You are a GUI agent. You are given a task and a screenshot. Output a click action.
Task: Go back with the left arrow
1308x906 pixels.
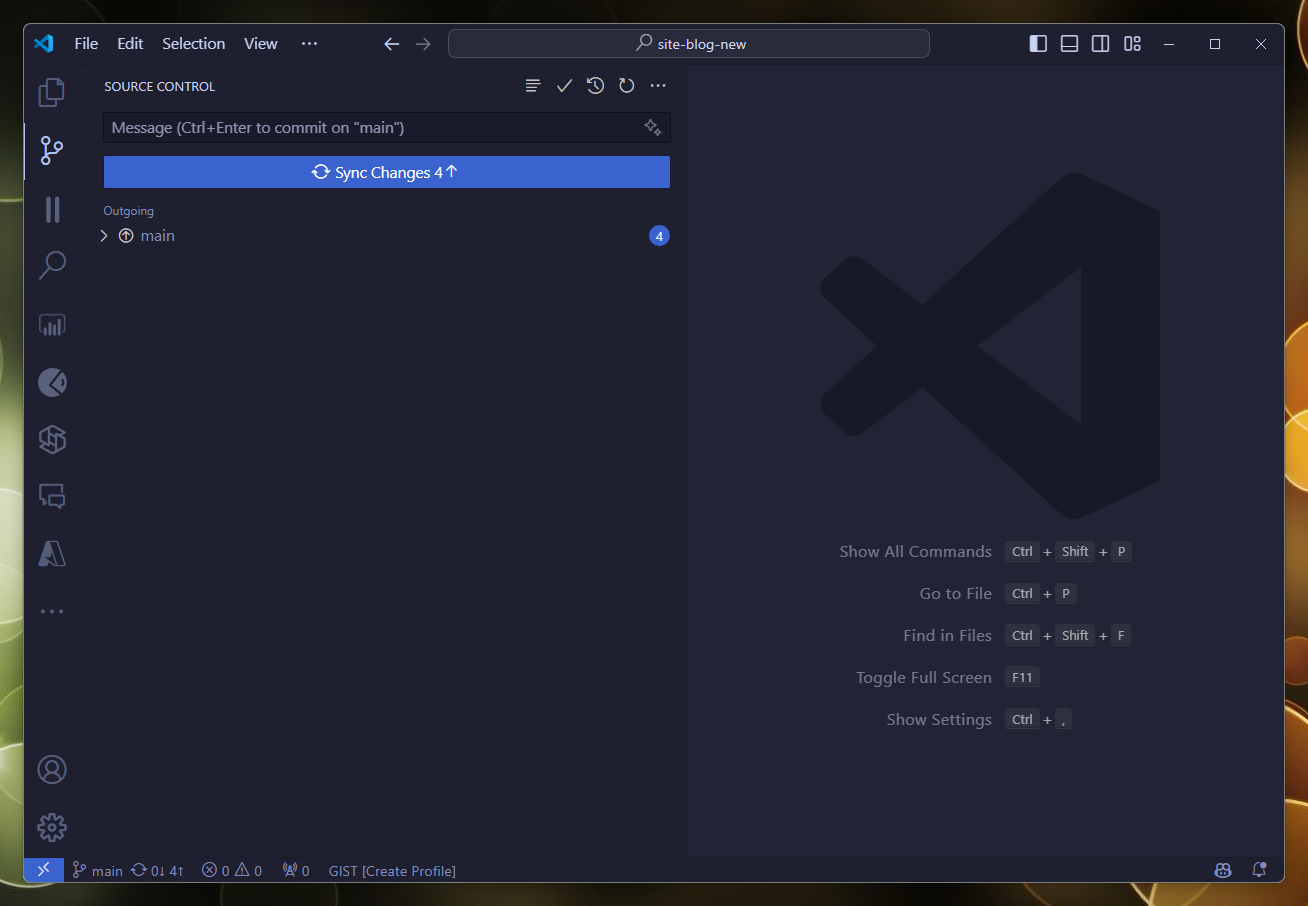point(392,44)
